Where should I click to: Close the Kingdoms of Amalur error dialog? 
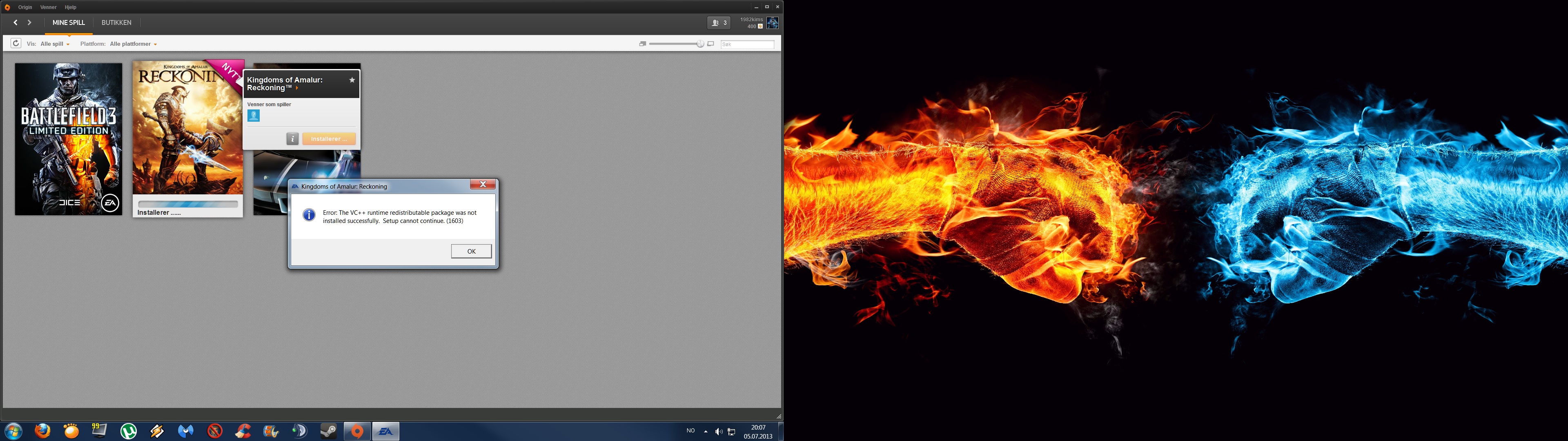click(483, 185)
